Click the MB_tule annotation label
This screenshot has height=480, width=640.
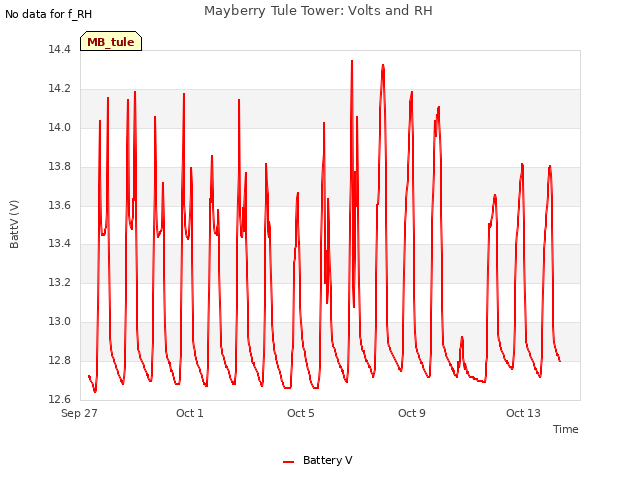click(x=111, y=41)
